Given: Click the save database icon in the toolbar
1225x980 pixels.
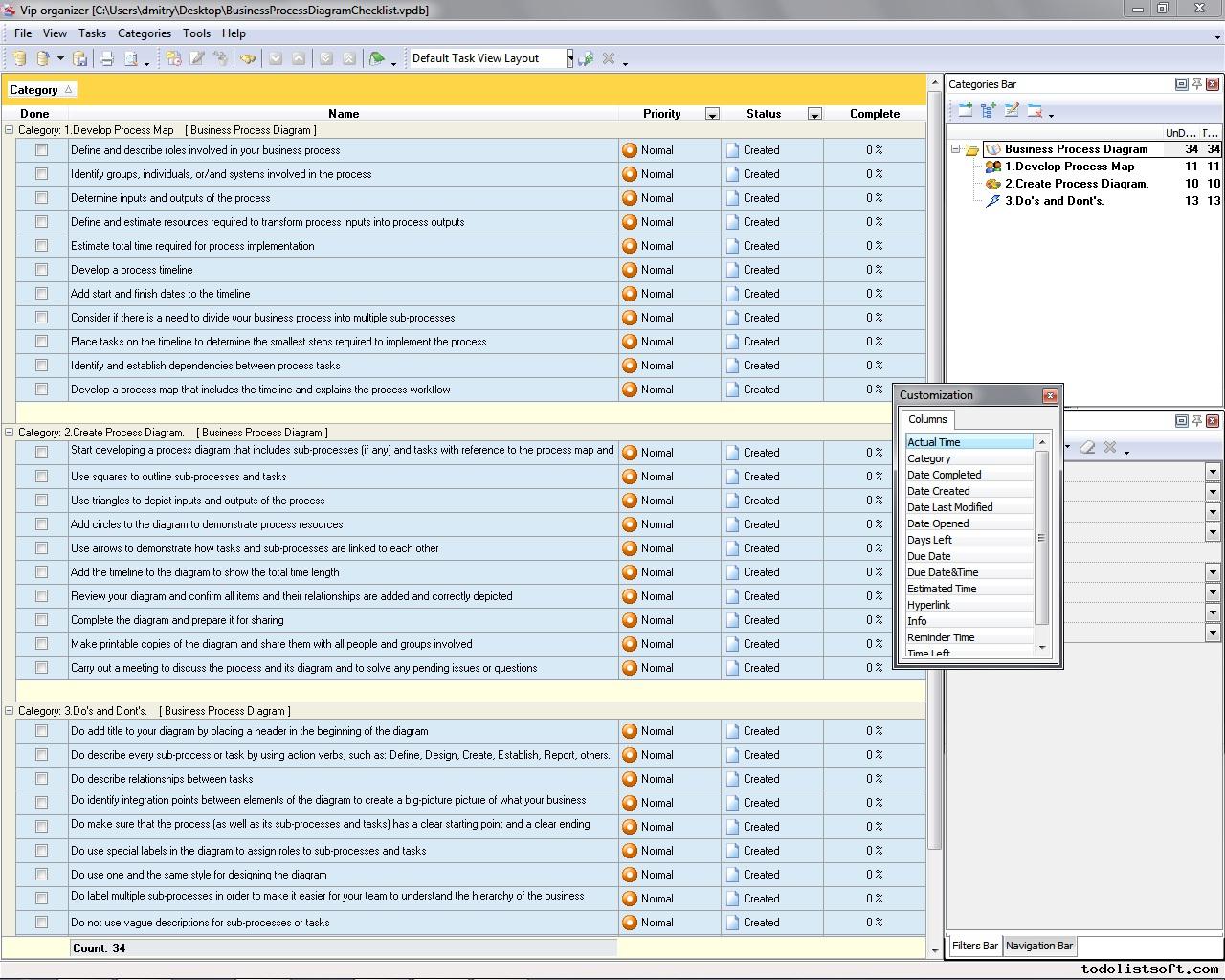Looking at the screenshot, I should [x=80, y=59].
